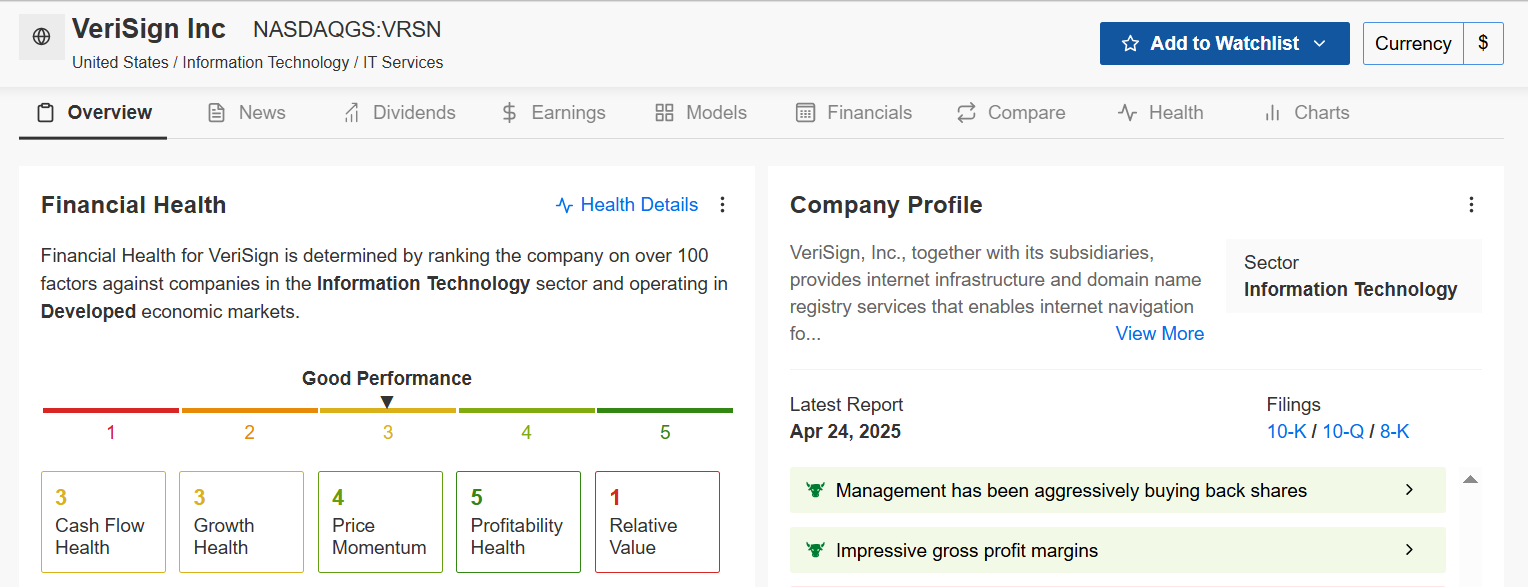Click the star icon in Add to Watchlist
Viewport: 1528px width, 587px height.
coord(1130,44)
